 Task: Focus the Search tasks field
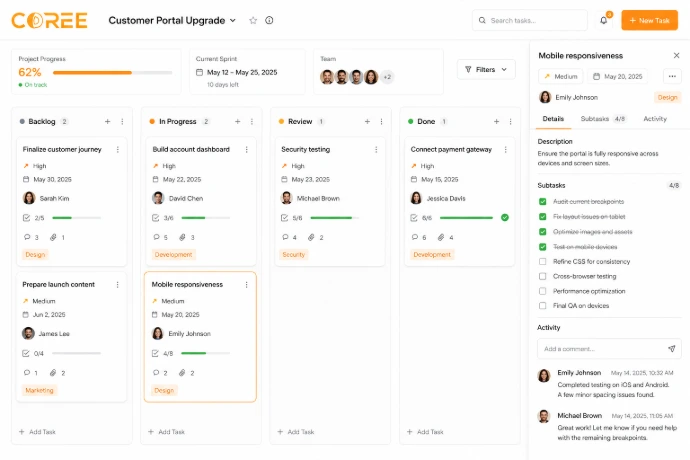[530, 20]
